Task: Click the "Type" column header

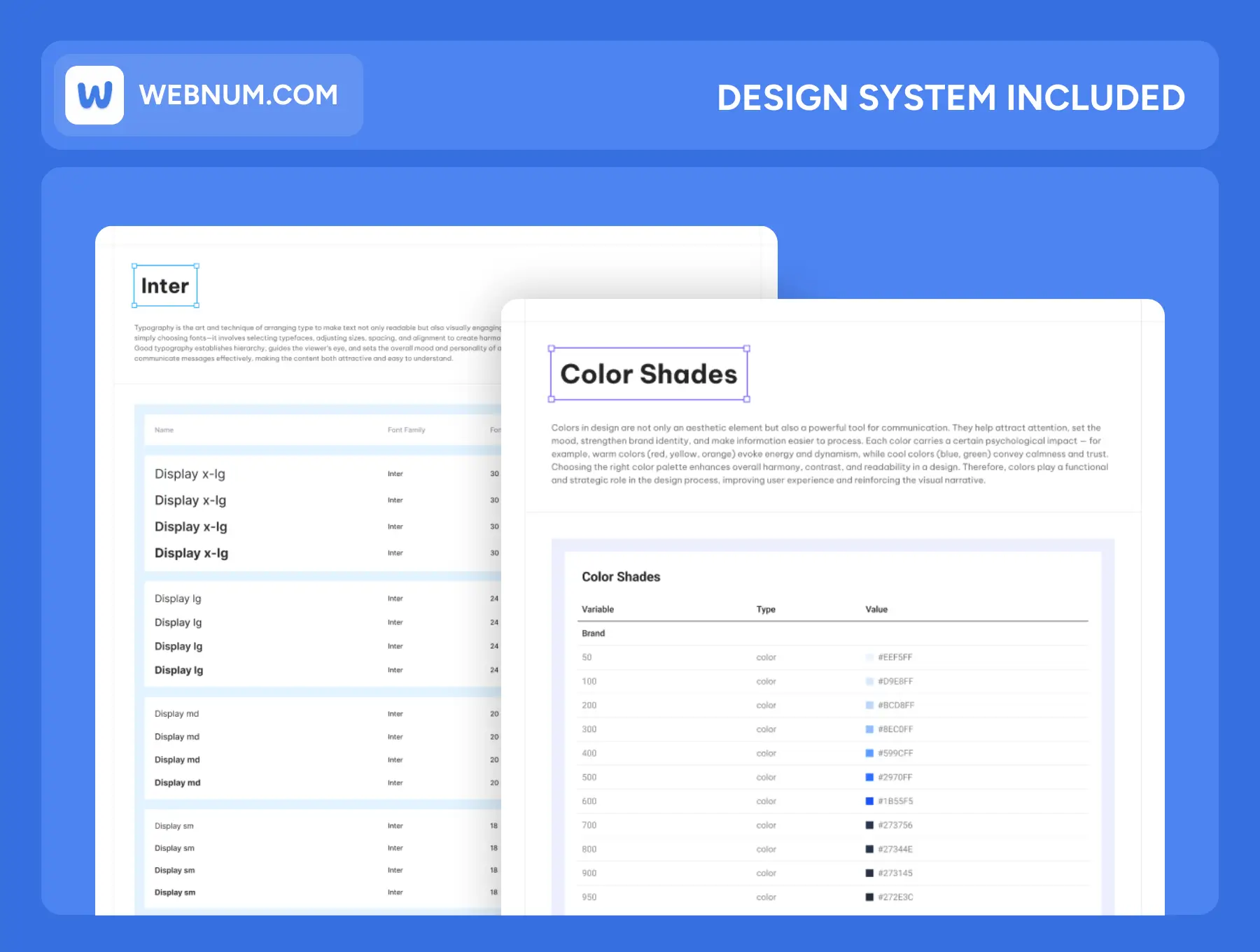Action: [765, 609]
